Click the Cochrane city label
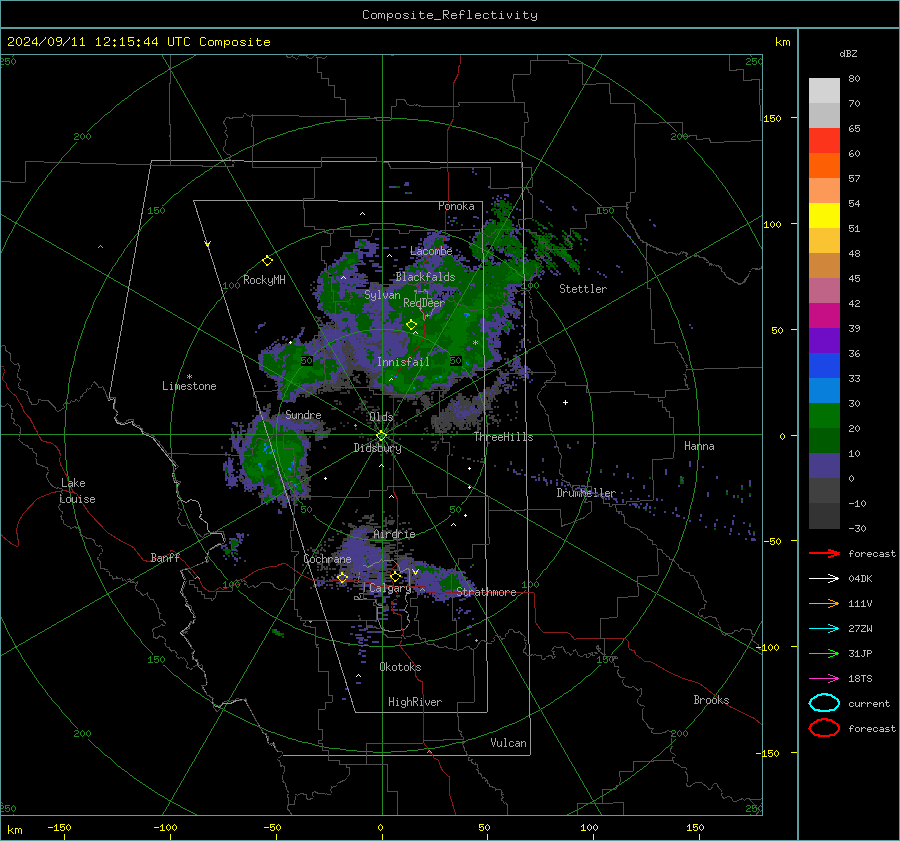Viewport: 900px width, 841px height. pos(327,559)
